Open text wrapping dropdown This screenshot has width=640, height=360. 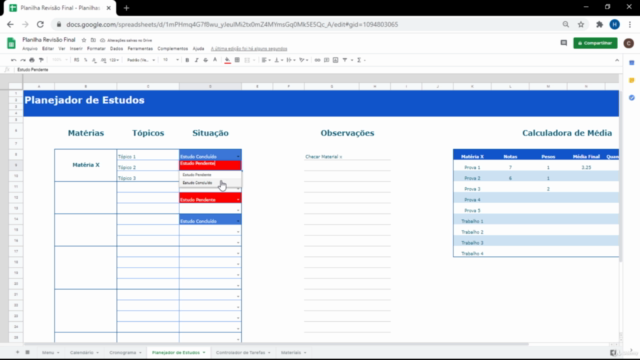coord(291,60)
